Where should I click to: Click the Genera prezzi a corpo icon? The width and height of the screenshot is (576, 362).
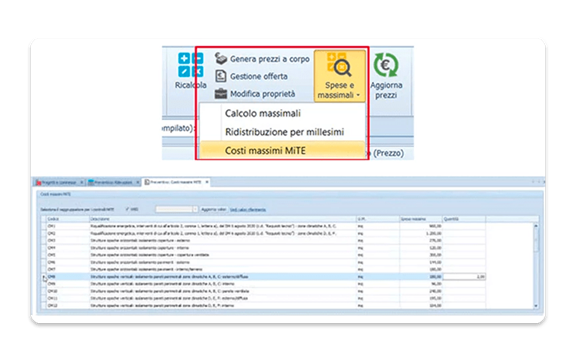pyautogui.click(x=220, y=58)
